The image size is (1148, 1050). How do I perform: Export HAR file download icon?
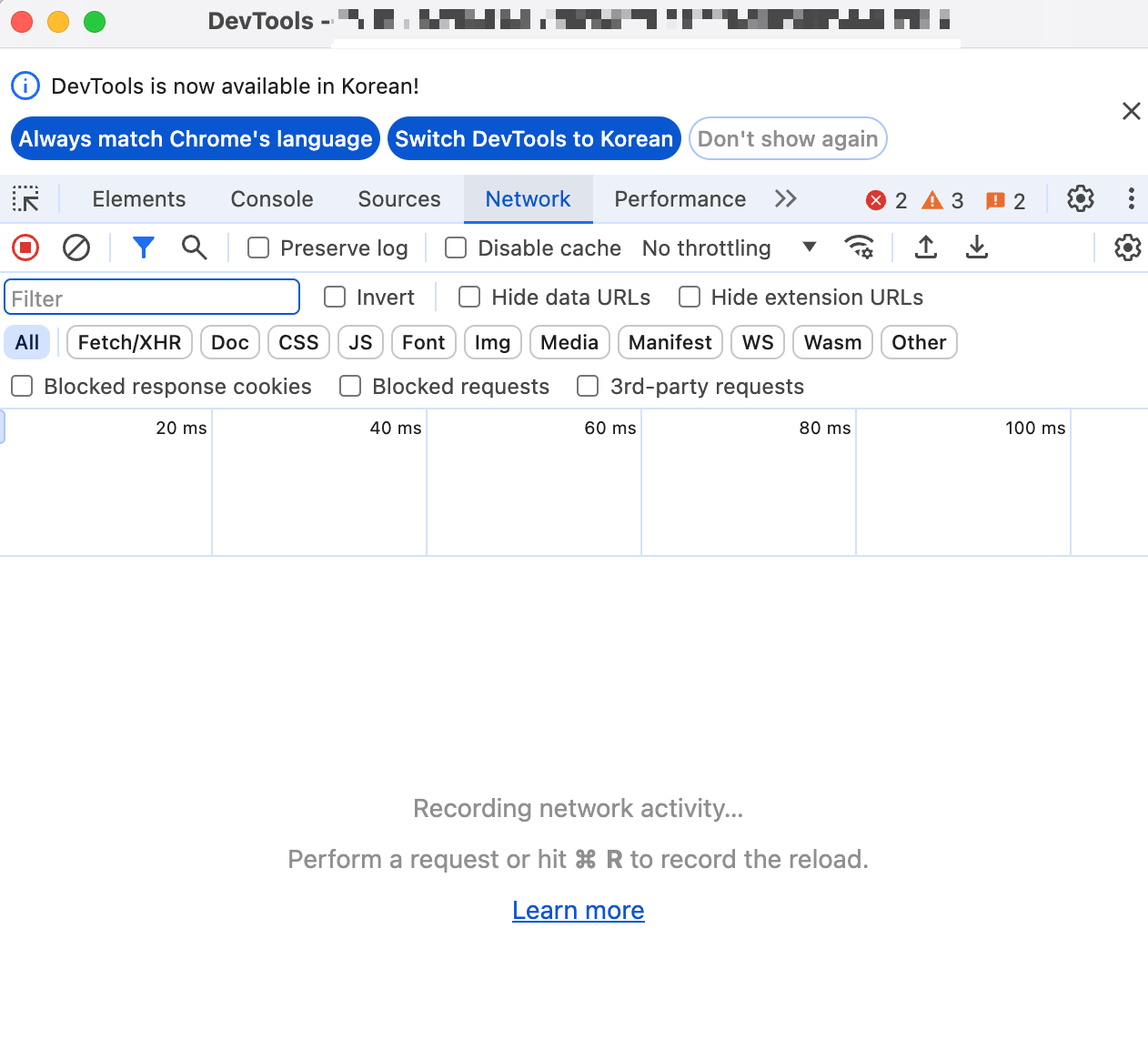pos(977,247)
